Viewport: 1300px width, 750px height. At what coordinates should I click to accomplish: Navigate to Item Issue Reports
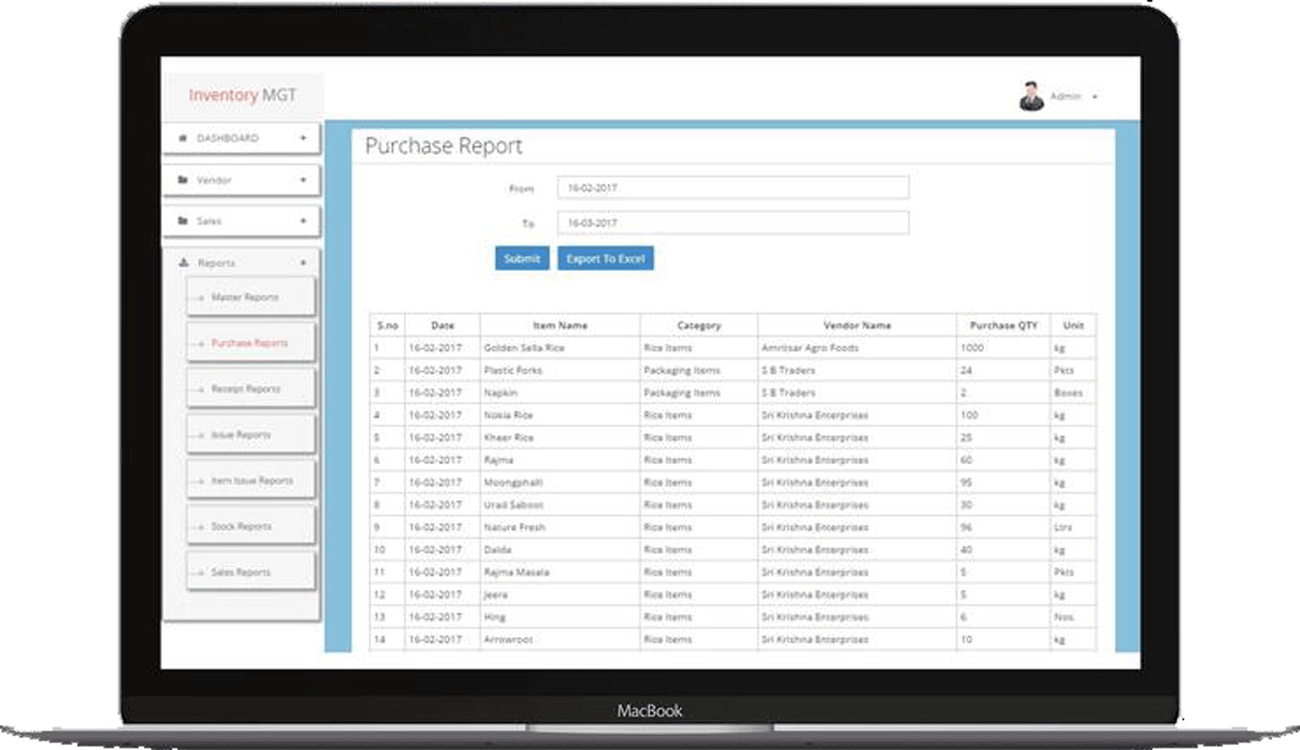(x=252, y=481)
